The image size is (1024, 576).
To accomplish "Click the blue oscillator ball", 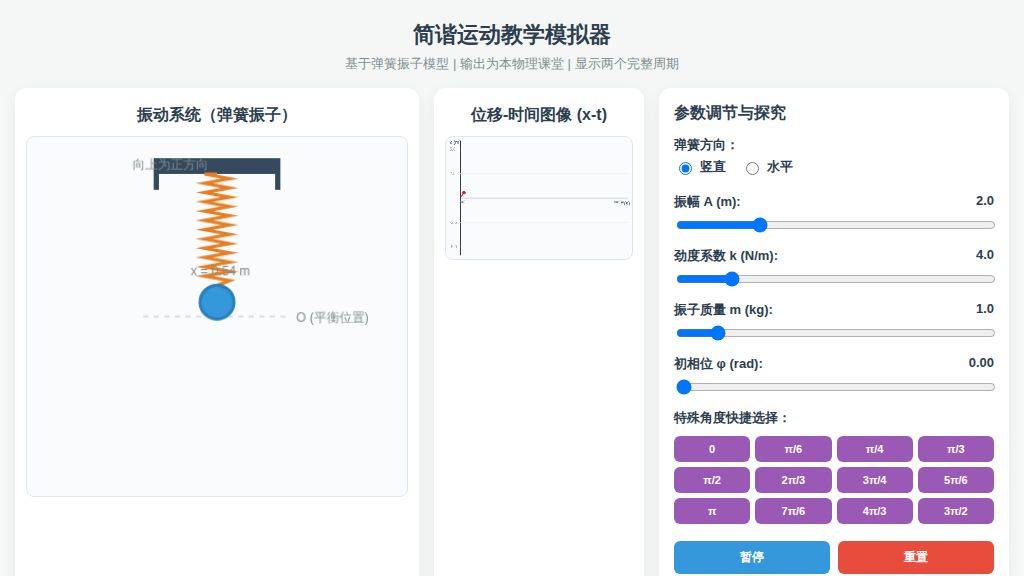I will pyautogui.click(x=217, y=302).
